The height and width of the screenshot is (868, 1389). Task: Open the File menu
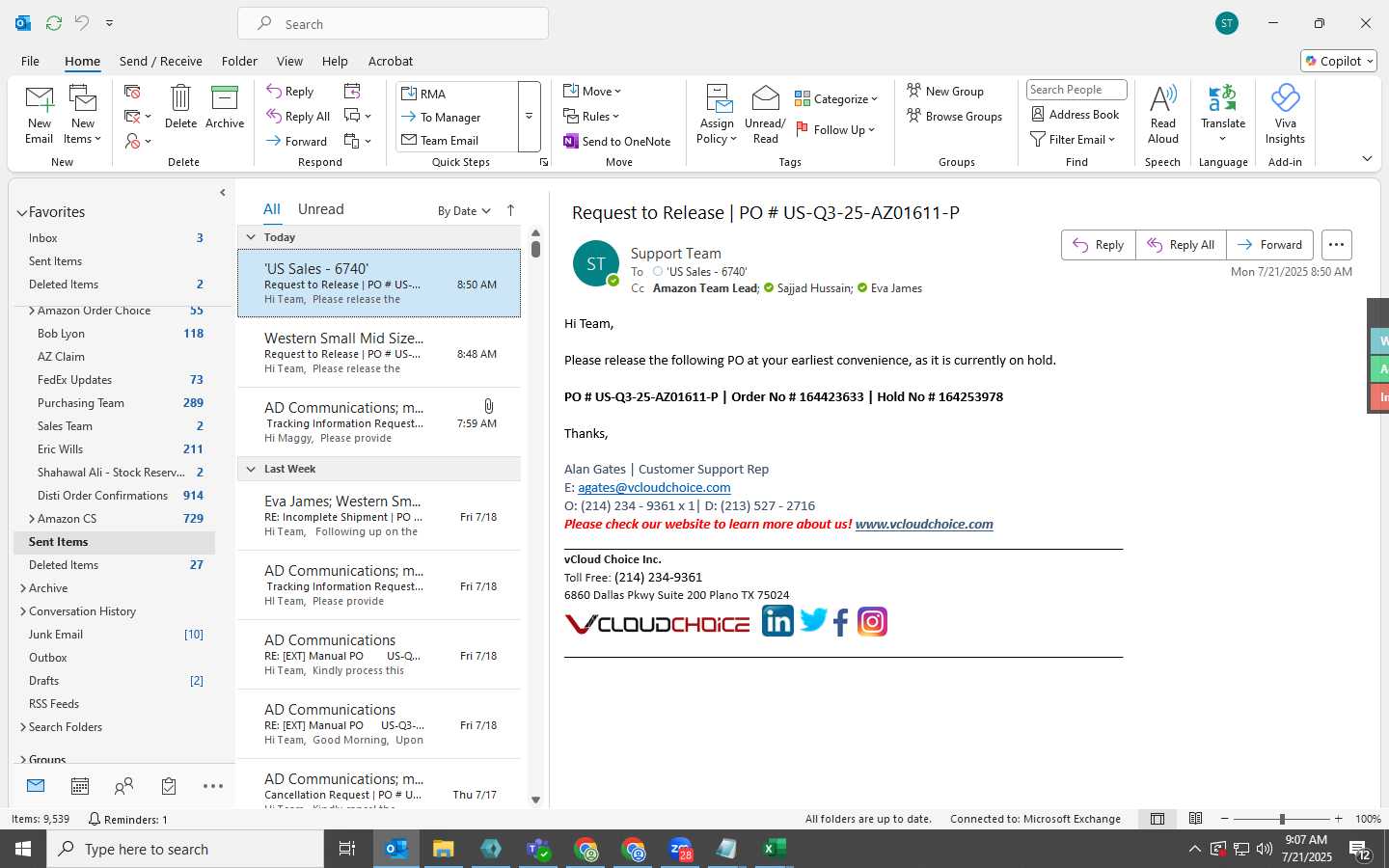coord(30,61)
